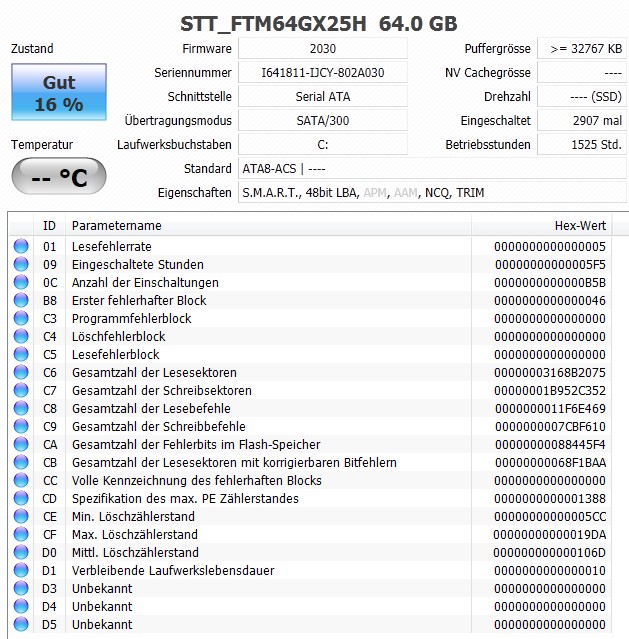The image size is (629, 639).
Task: Click the Eingeschaltet value 2907 mal
Action: pyautogui.click(x=582, y=121)
